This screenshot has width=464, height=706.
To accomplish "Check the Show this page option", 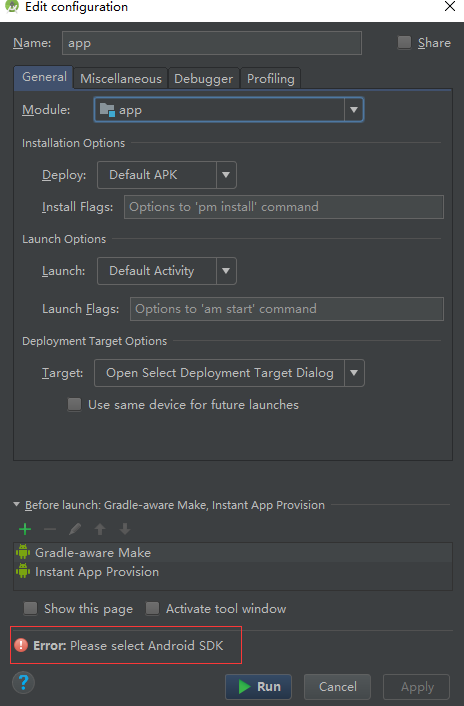I will [31, 609].
